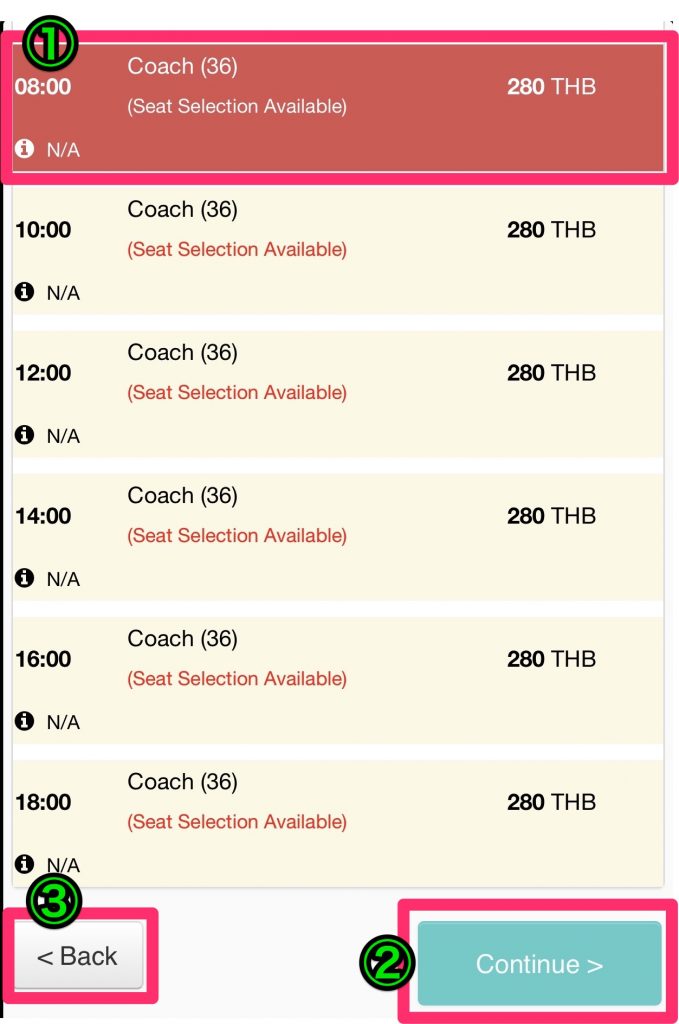Select the 18:00 coach trip
The image size is (679, 1024).
click(338, 823)
